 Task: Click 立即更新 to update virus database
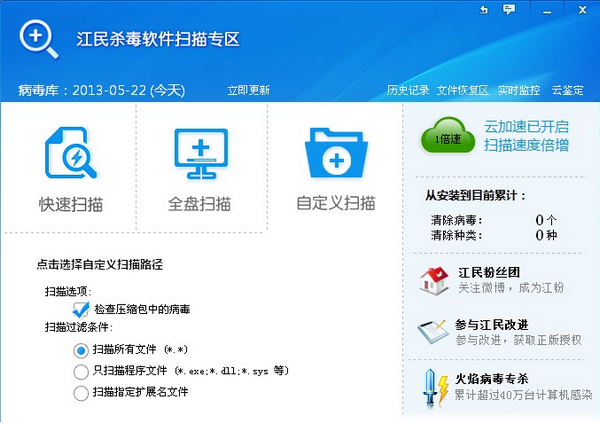(x=249, y=90)
